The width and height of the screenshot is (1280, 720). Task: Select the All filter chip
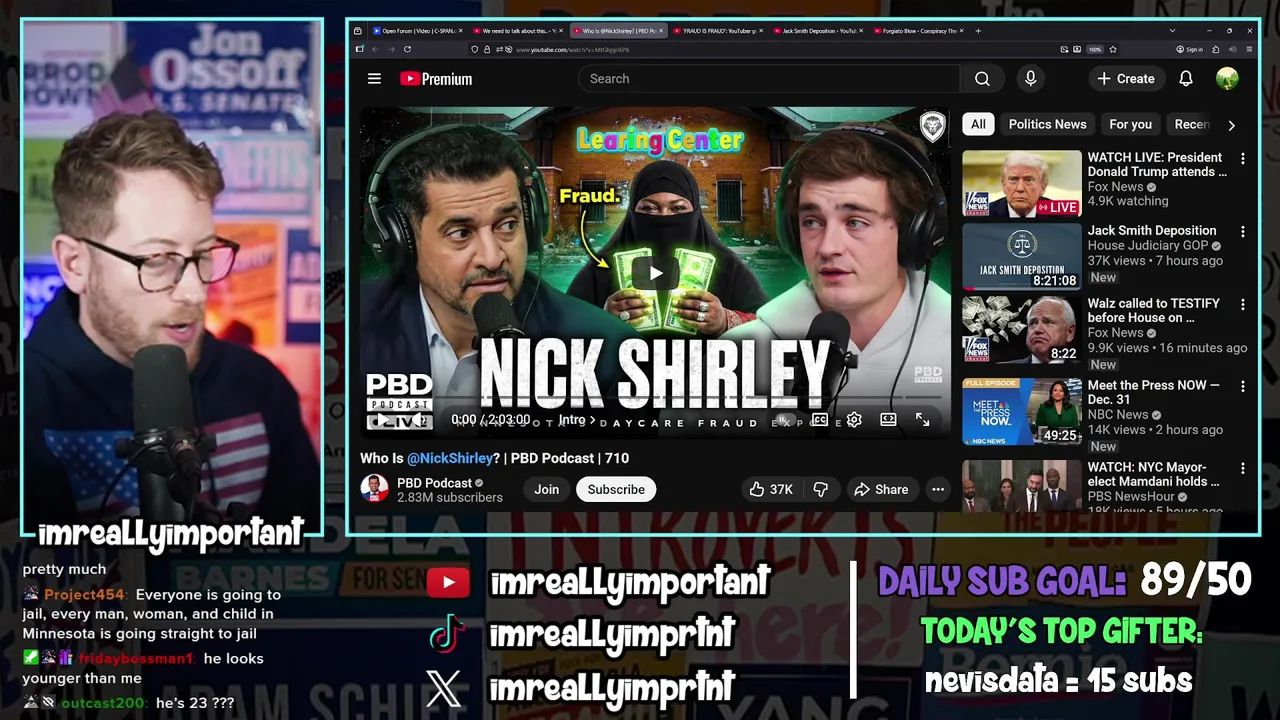[978, 124]
